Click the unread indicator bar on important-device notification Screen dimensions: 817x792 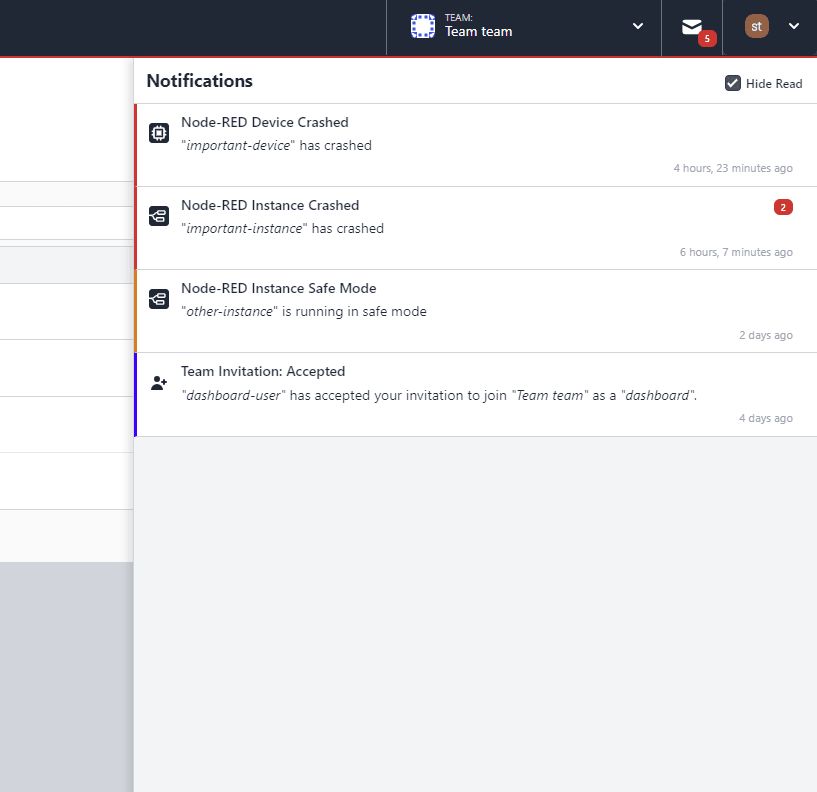click(137, 145)
